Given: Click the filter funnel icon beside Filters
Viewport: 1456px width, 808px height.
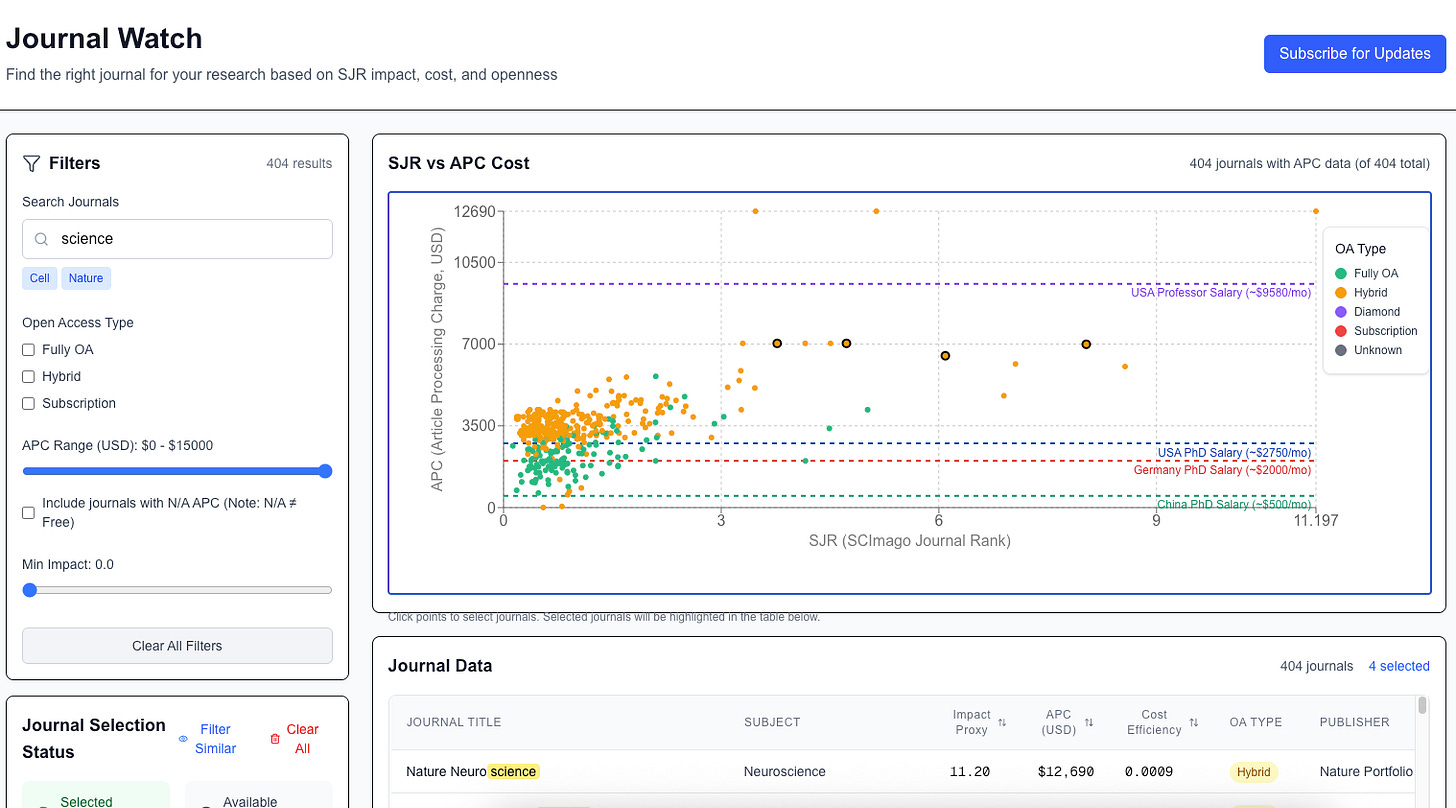Looking at the screenshot, I should pyautogui.click(x=31, y=163).
